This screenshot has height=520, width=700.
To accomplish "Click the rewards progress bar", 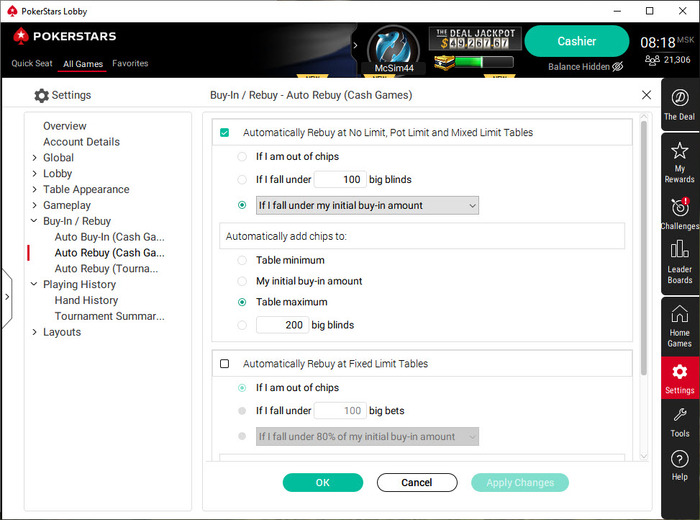I will [x=484, y=62].
